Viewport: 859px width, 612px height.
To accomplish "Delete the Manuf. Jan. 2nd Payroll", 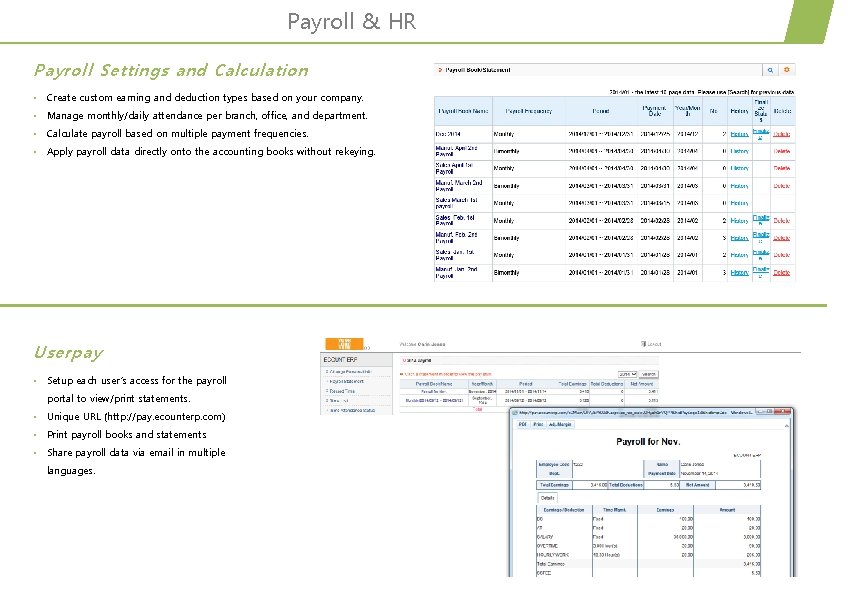I will tap(782, 272).
